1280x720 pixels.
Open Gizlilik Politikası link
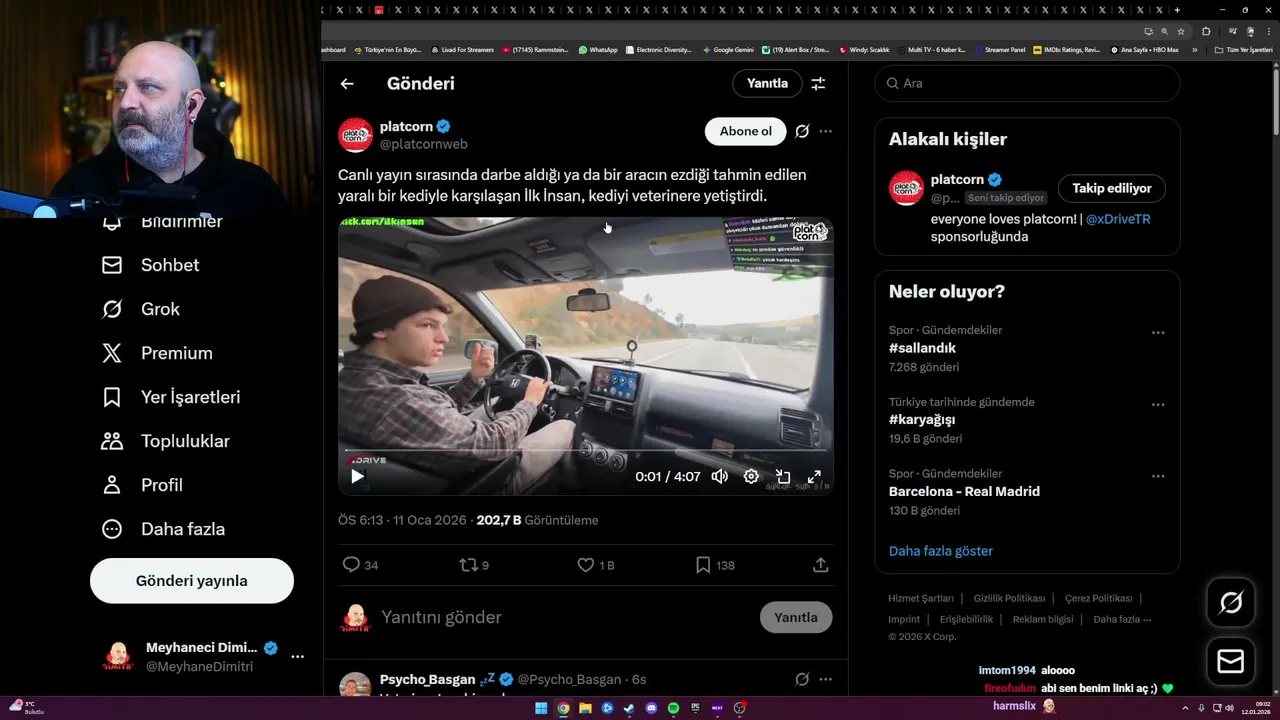pos(1009,598)
